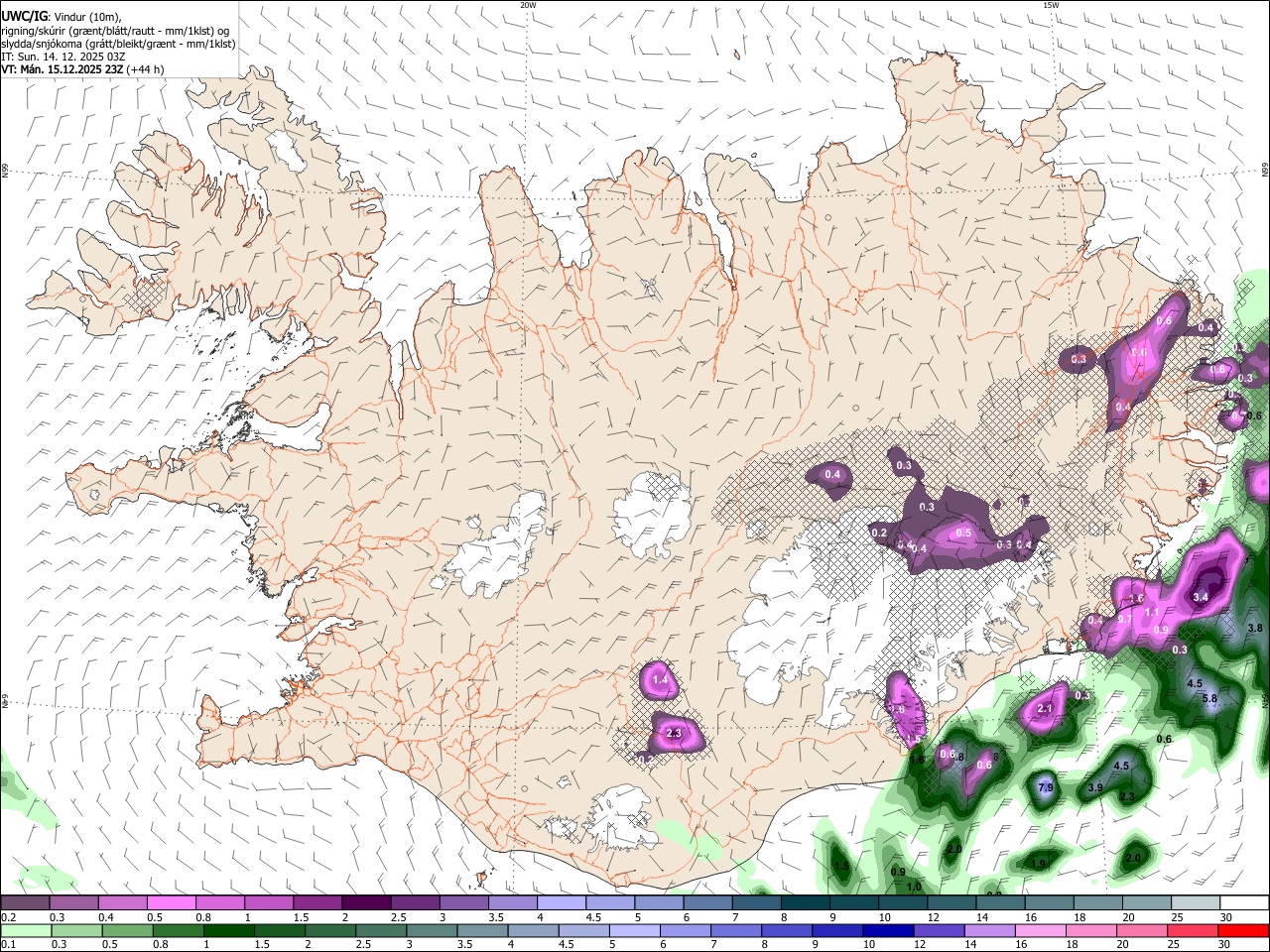Screen dimensions: 1270x952
Task: Pick the lower legend swatch starting at 16
Action: point(1041,931)
